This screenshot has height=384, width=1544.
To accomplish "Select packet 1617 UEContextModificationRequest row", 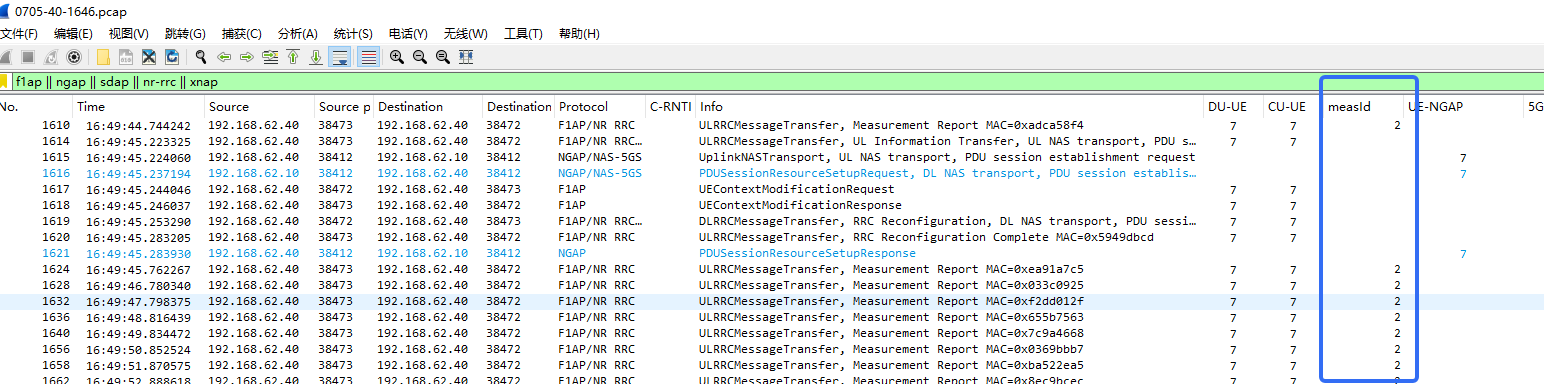I will point(772,190).
